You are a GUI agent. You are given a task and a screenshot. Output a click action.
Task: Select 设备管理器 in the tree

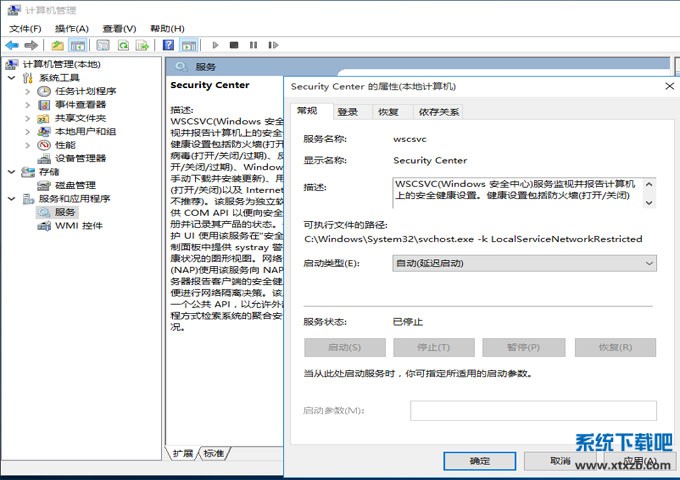click(x=80, y=158)
